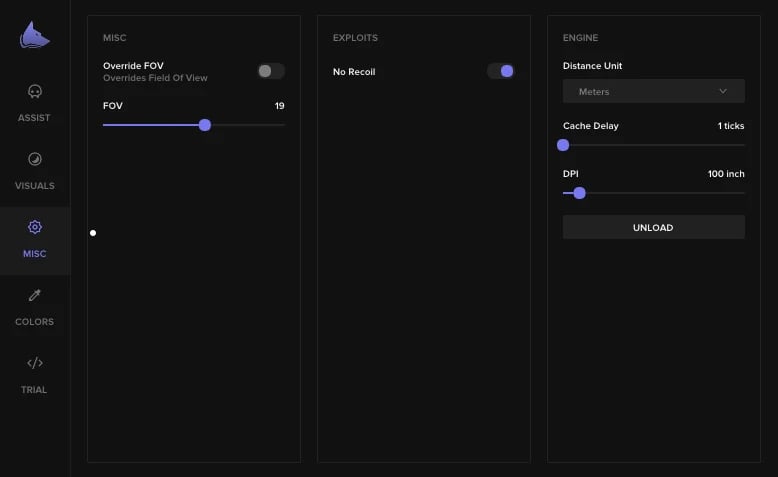Click the DPI slider handle
Image resolution: width=778 pixels, height=477 pixels.
(x=580, y=193)
